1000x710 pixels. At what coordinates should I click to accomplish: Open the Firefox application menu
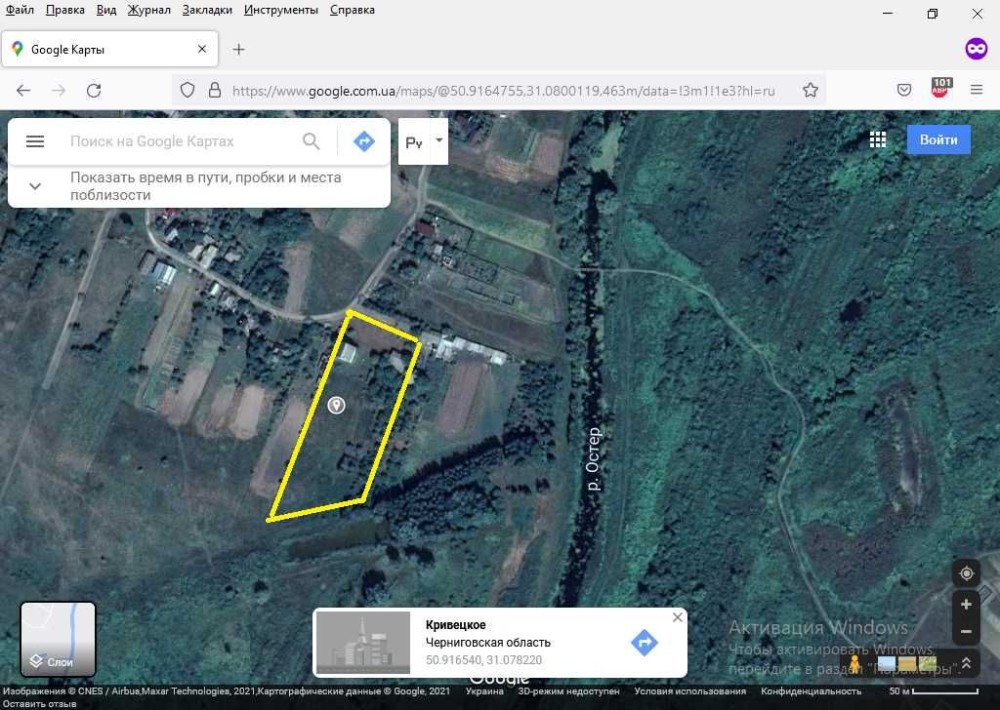point(976,90)
